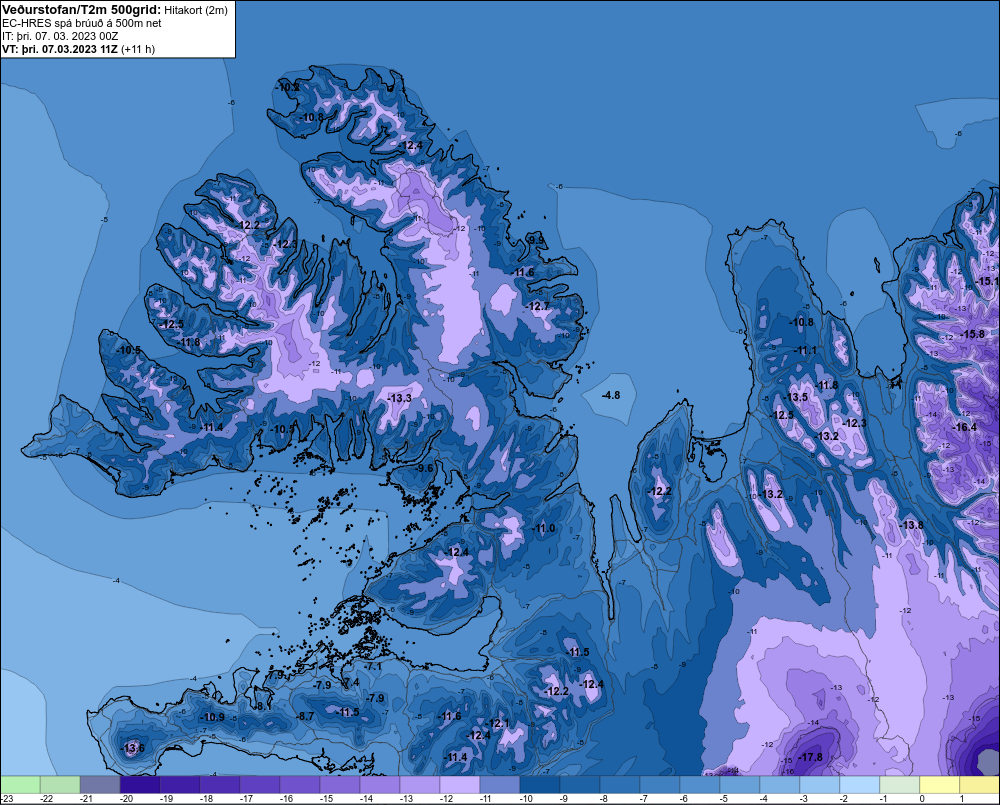Select the legend color cell labeled -4
This screenshot has height=805, width=1000.
click(x=779, y=785)
